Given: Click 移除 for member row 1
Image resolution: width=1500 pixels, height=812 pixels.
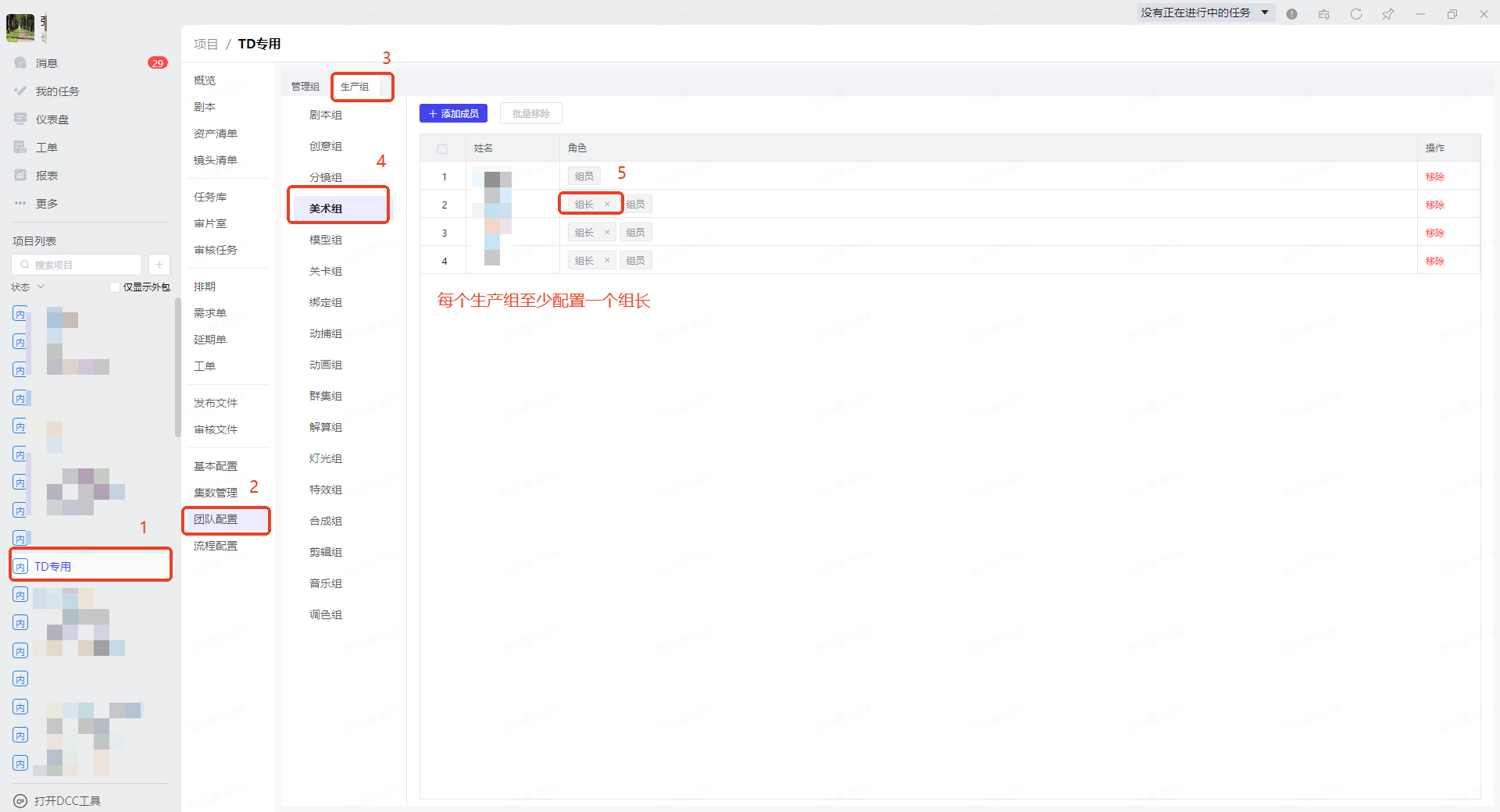Looking at the screenshot, I should pos(1435,176).
